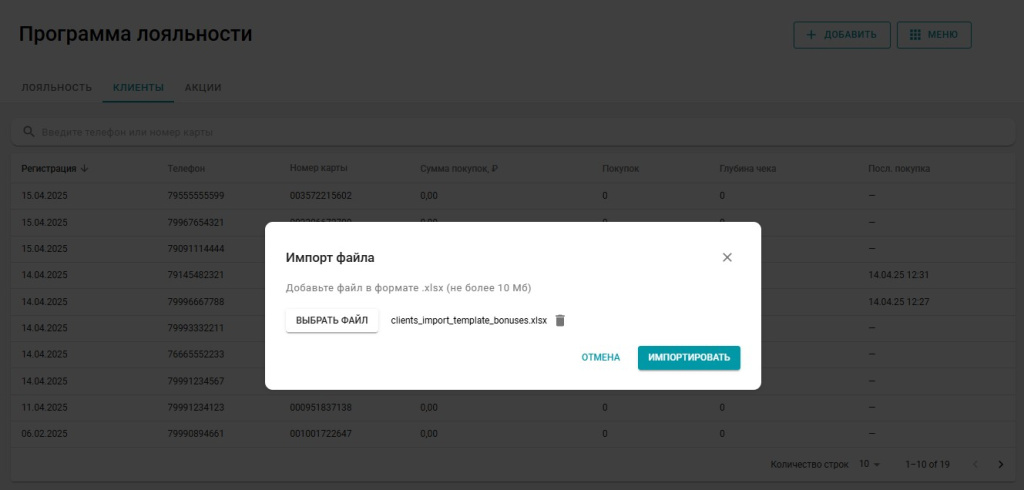Switch to the ЛОЯЛЬНОСТЬ tab
The image size is (1024, 490).
57,88
